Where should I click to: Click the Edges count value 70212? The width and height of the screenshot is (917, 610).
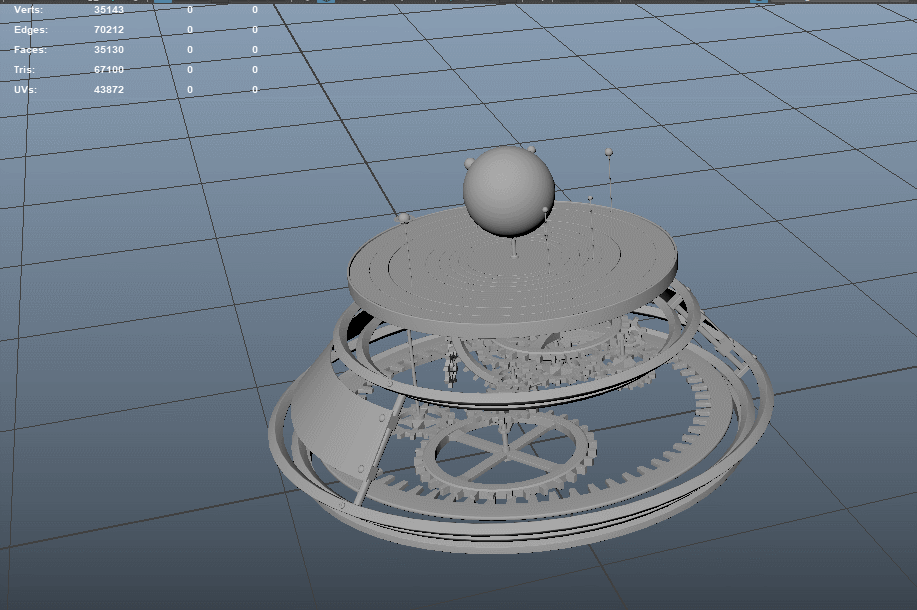[x=109, y=29]
